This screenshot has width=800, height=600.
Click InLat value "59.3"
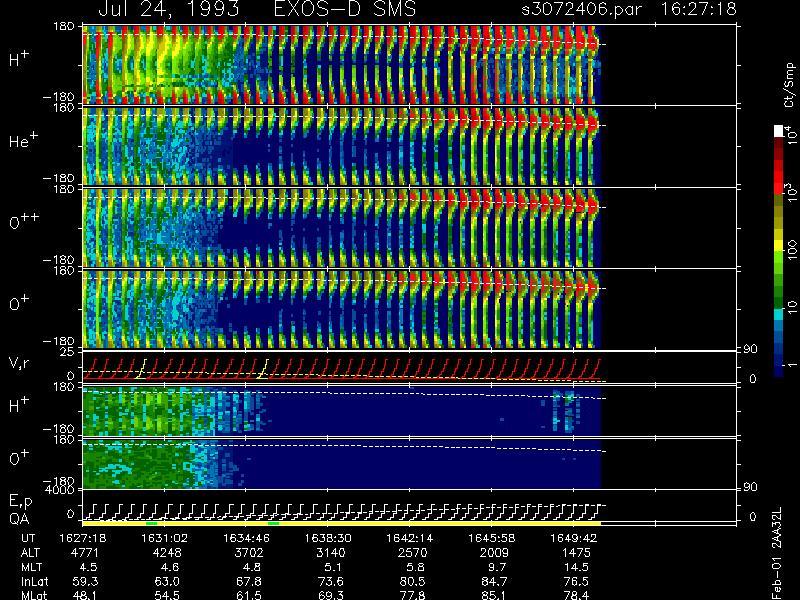click(85, 581)
